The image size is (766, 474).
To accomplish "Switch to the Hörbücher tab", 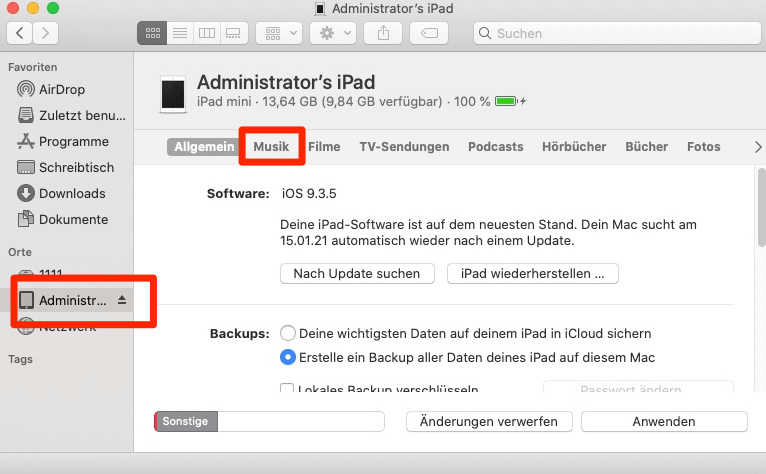I will click(x=574, y=147).
